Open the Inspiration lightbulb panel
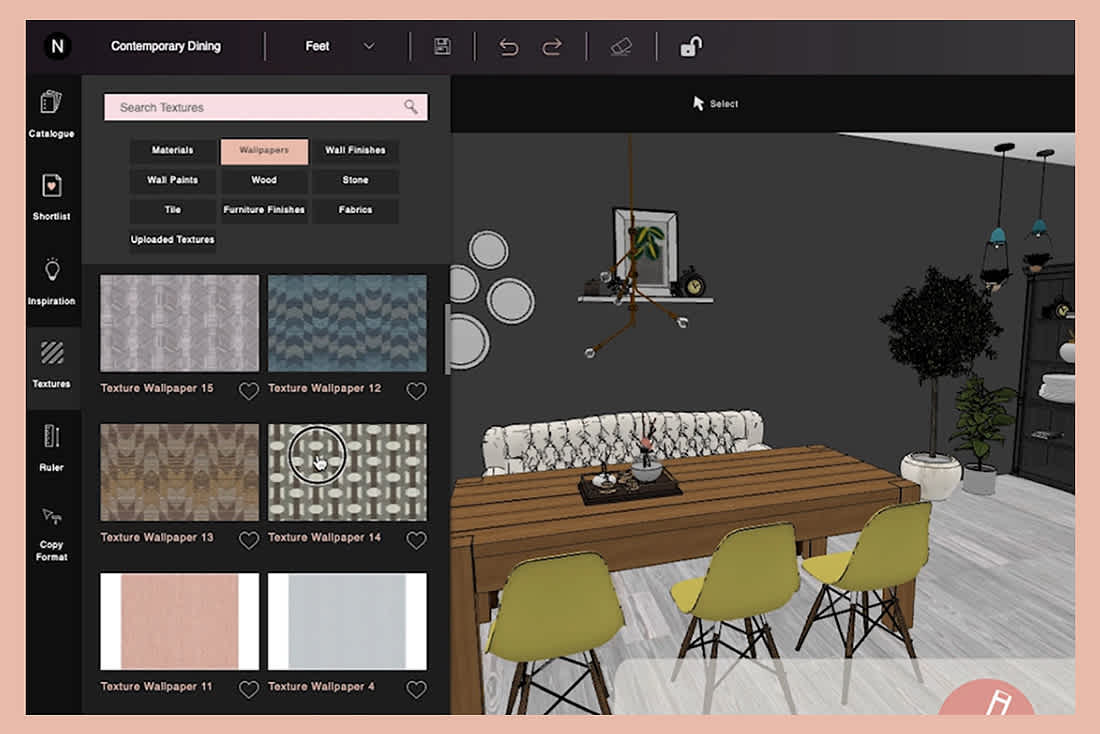 pos(51,280)
